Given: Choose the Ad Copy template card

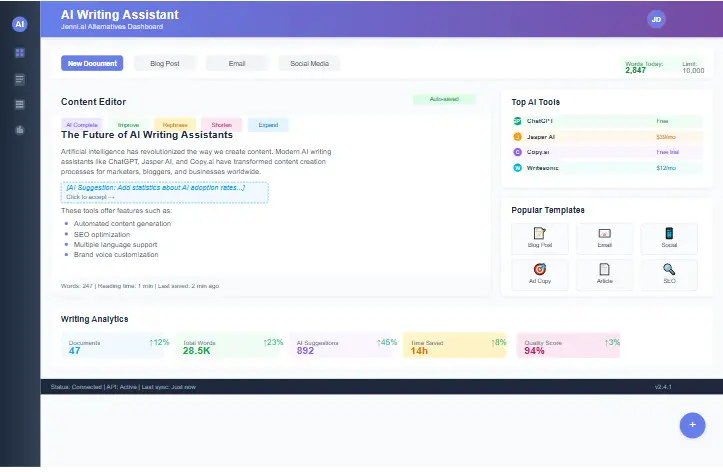Looking at the screenshot, I should click(539, 274).
